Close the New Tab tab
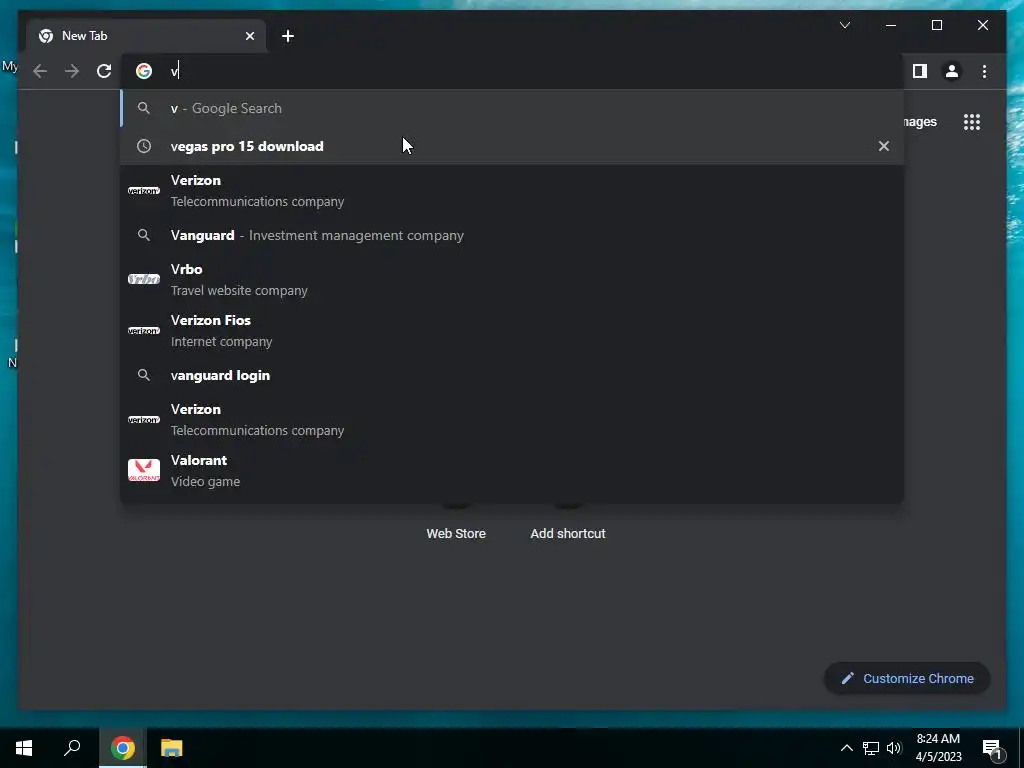The width and height of the screenshot is (1024, 768). [x=249, y=36]
